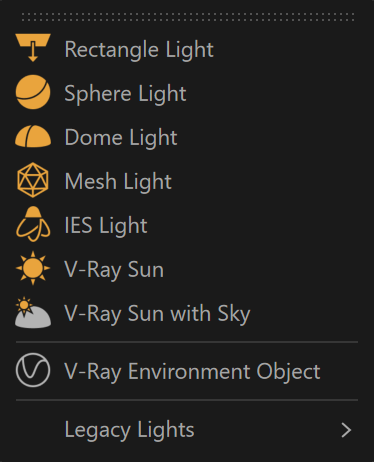Open the Legacy Lights submenu label
The height and width of the screenshot is (462, 374).
click(129, 430)
